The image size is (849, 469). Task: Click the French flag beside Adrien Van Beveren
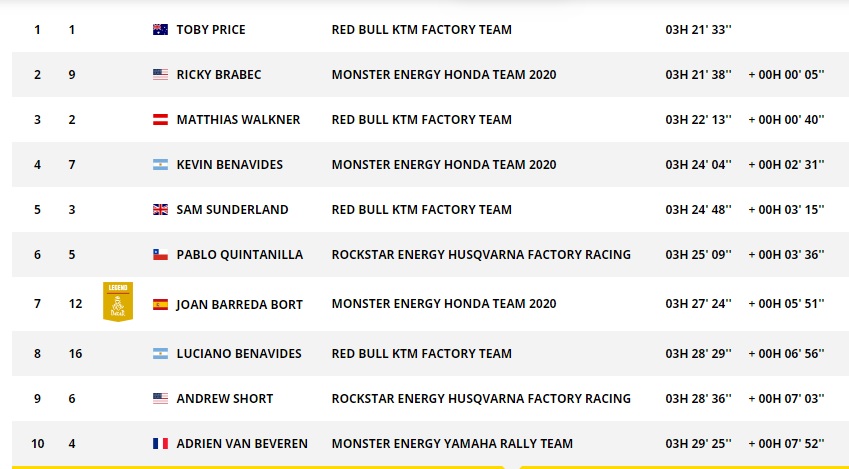(x=160, y=444)
